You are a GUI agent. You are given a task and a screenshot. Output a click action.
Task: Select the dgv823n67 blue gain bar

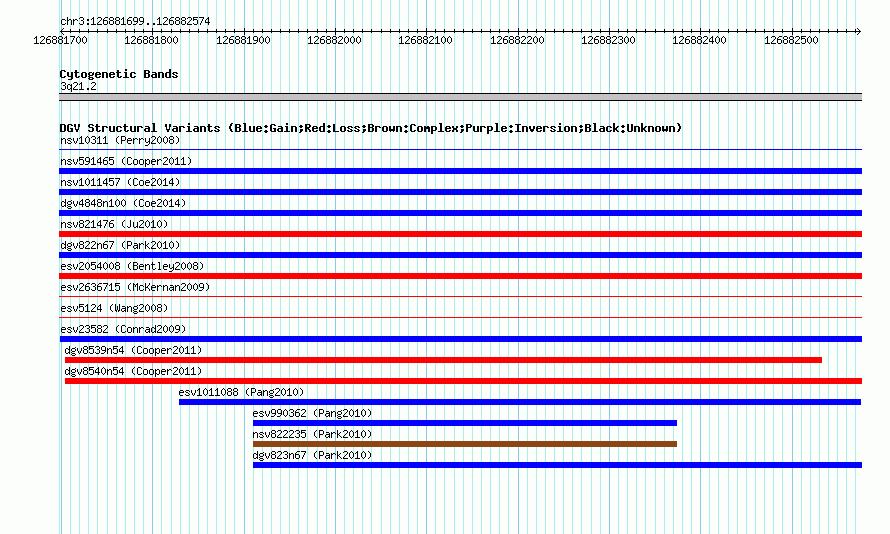coord(557,465)
